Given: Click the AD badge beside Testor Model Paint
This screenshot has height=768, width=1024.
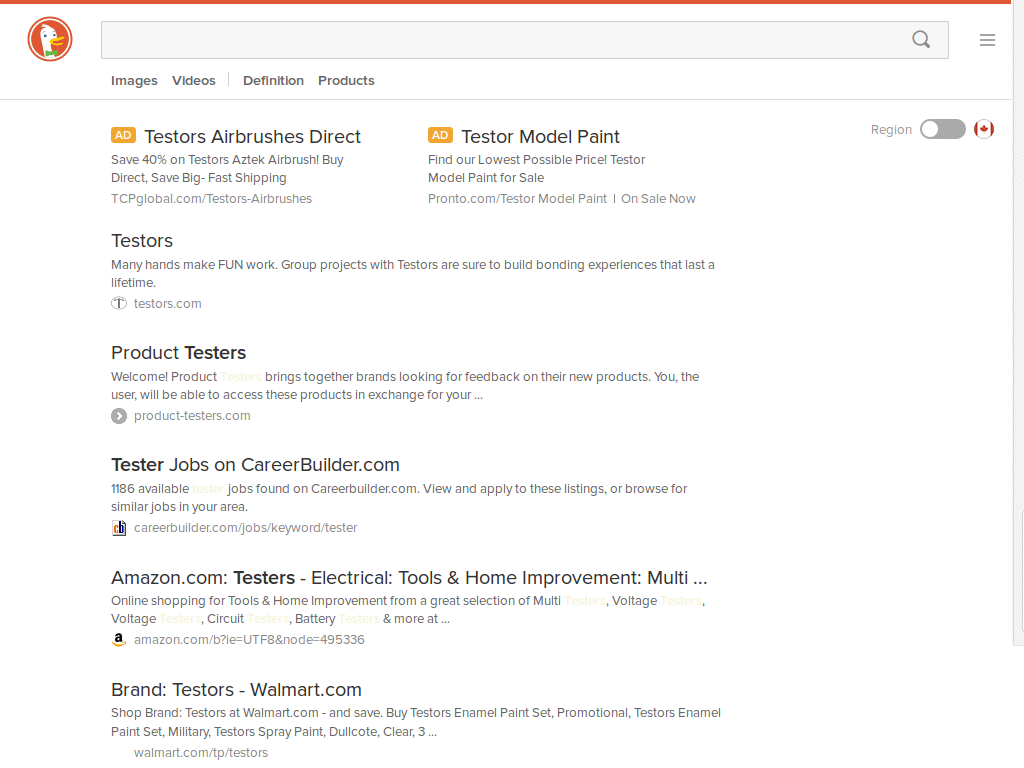Looking at the screenshot, I should point(440,135).
